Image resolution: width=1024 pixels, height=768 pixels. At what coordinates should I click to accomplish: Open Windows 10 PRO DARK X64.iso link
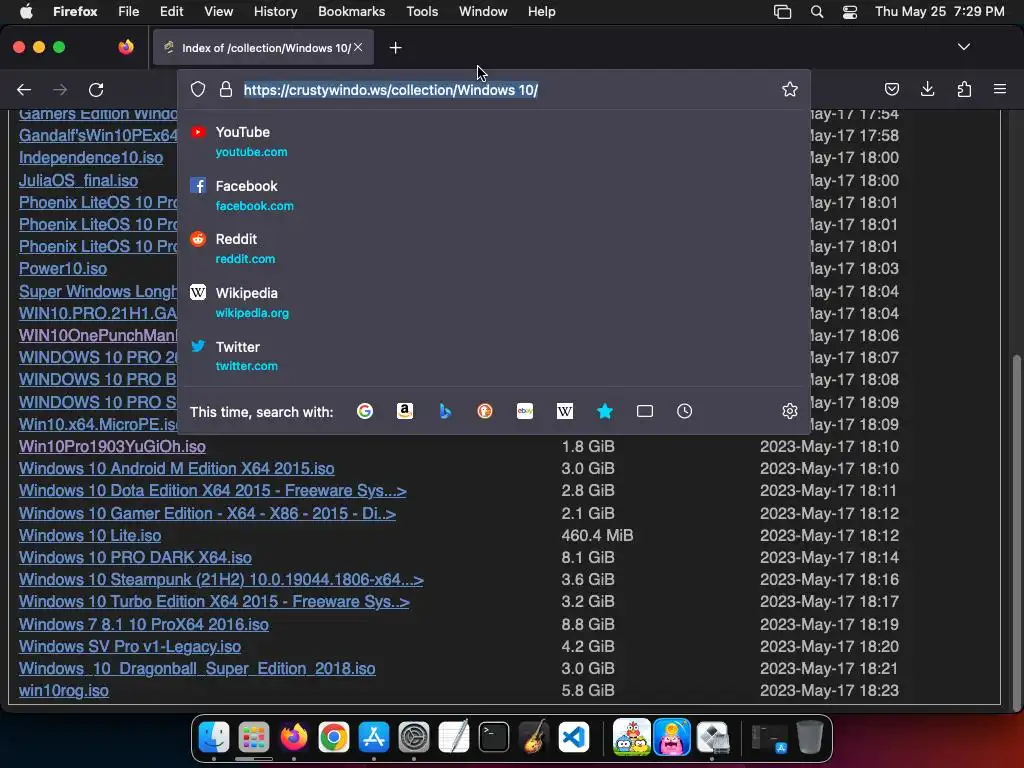[135, 558]
